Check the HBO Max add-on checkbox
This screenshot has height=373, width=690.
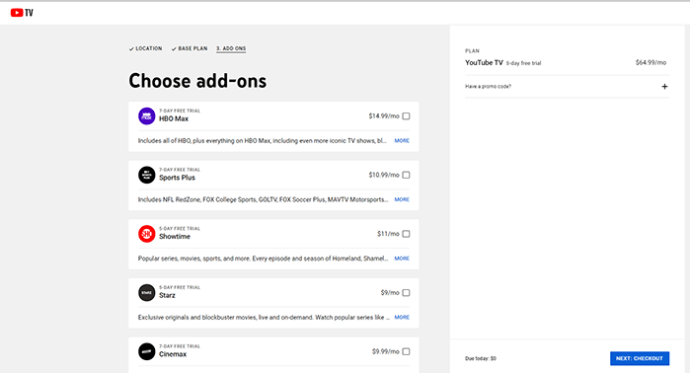[x=406, y=116]
